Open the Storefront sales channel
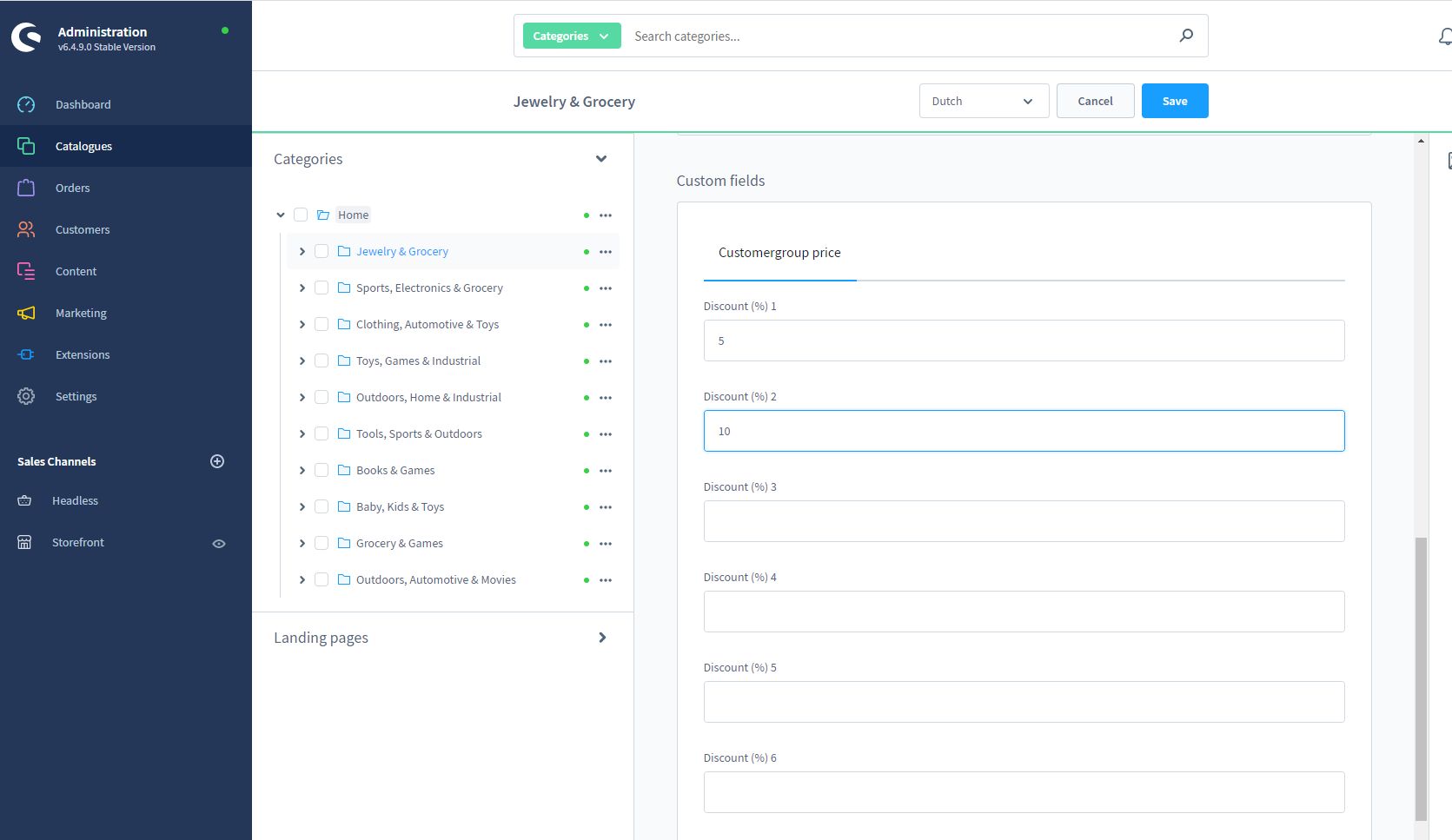This screenshot has width=1452, height=840. [x=77, y=542]
